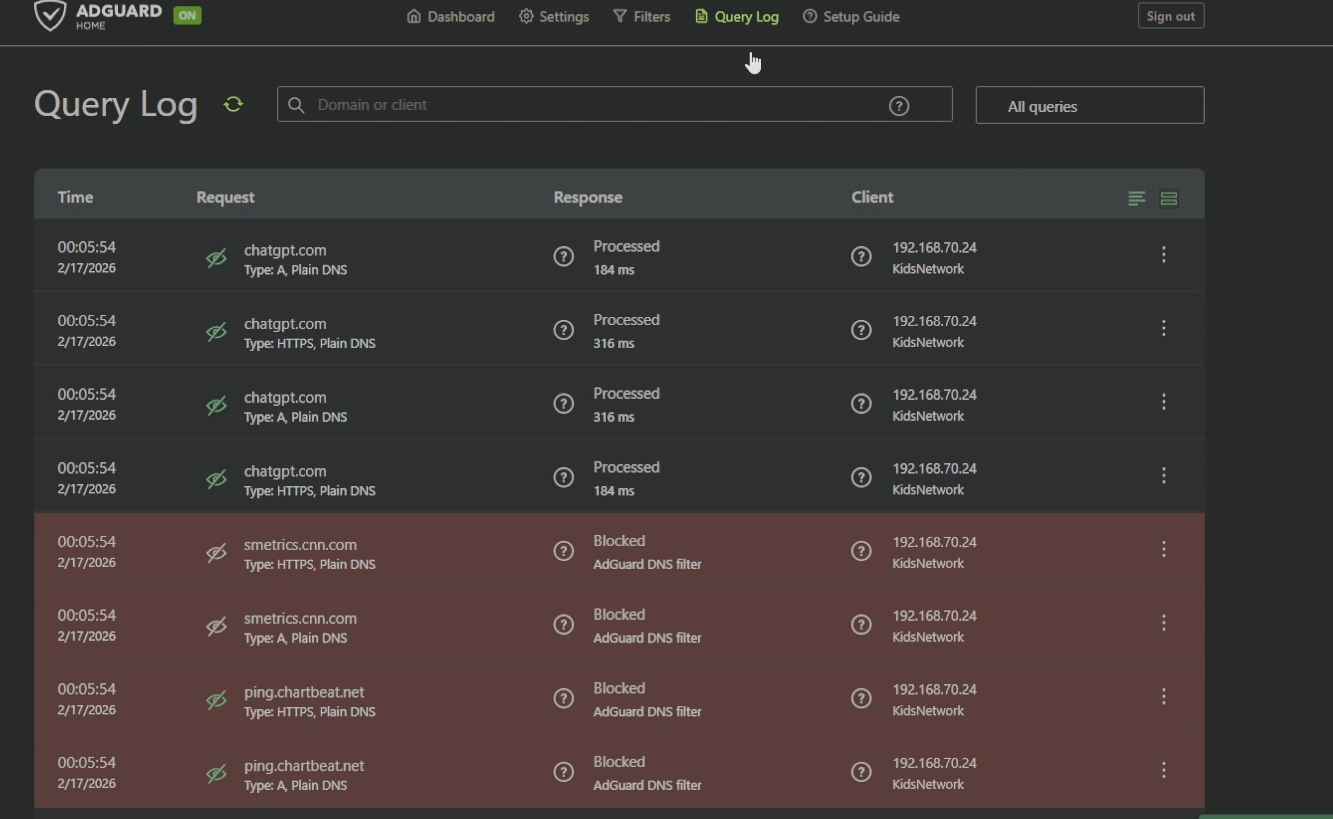Open the Setup Guide link

click(x=851, y=17)
